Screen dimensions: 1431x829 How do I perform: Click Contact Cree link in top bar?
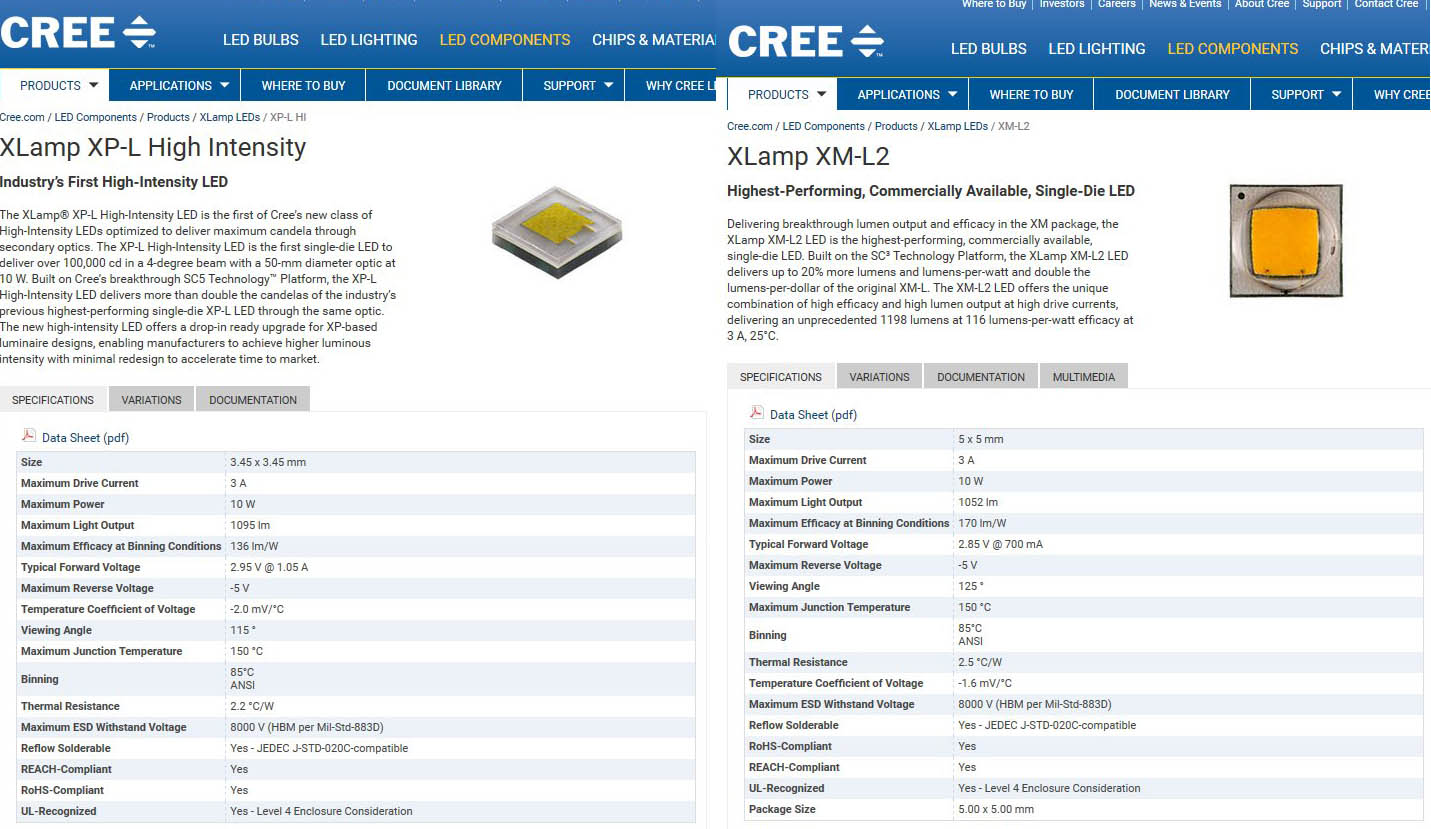[x=1386, y=4]
